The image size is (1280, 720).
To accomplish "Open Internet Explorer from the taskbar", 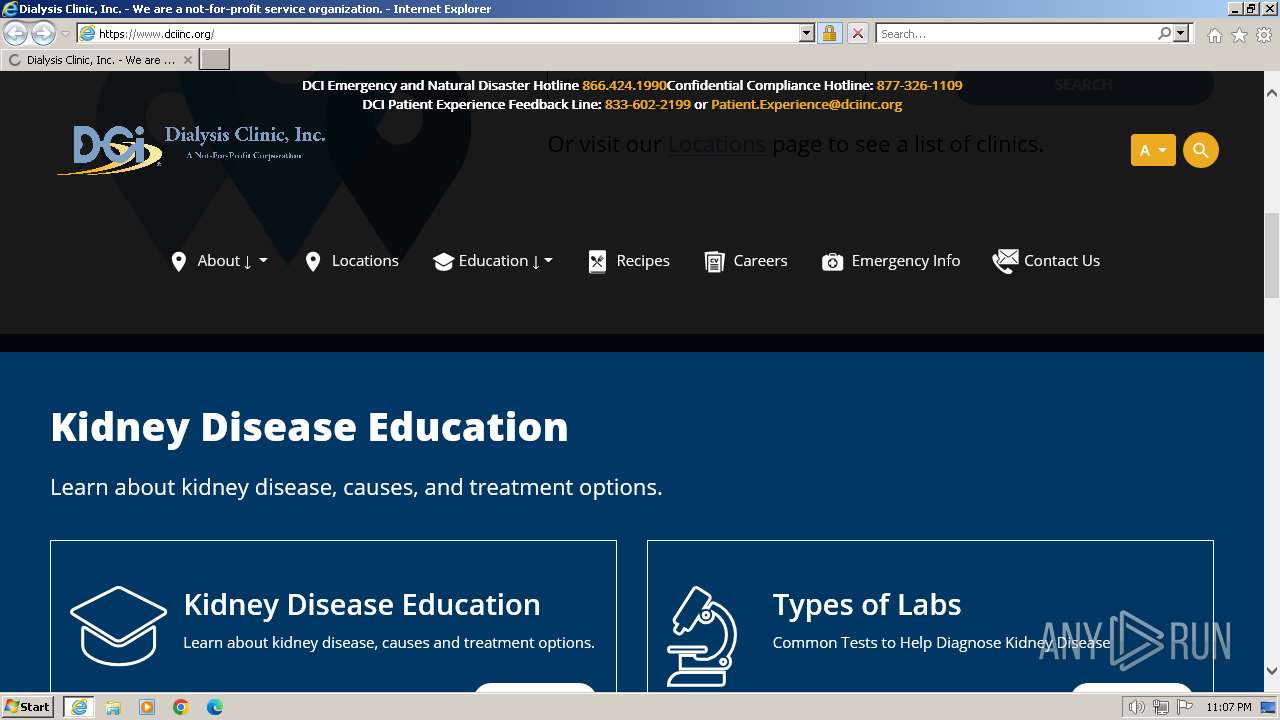I will coord(78,707).
